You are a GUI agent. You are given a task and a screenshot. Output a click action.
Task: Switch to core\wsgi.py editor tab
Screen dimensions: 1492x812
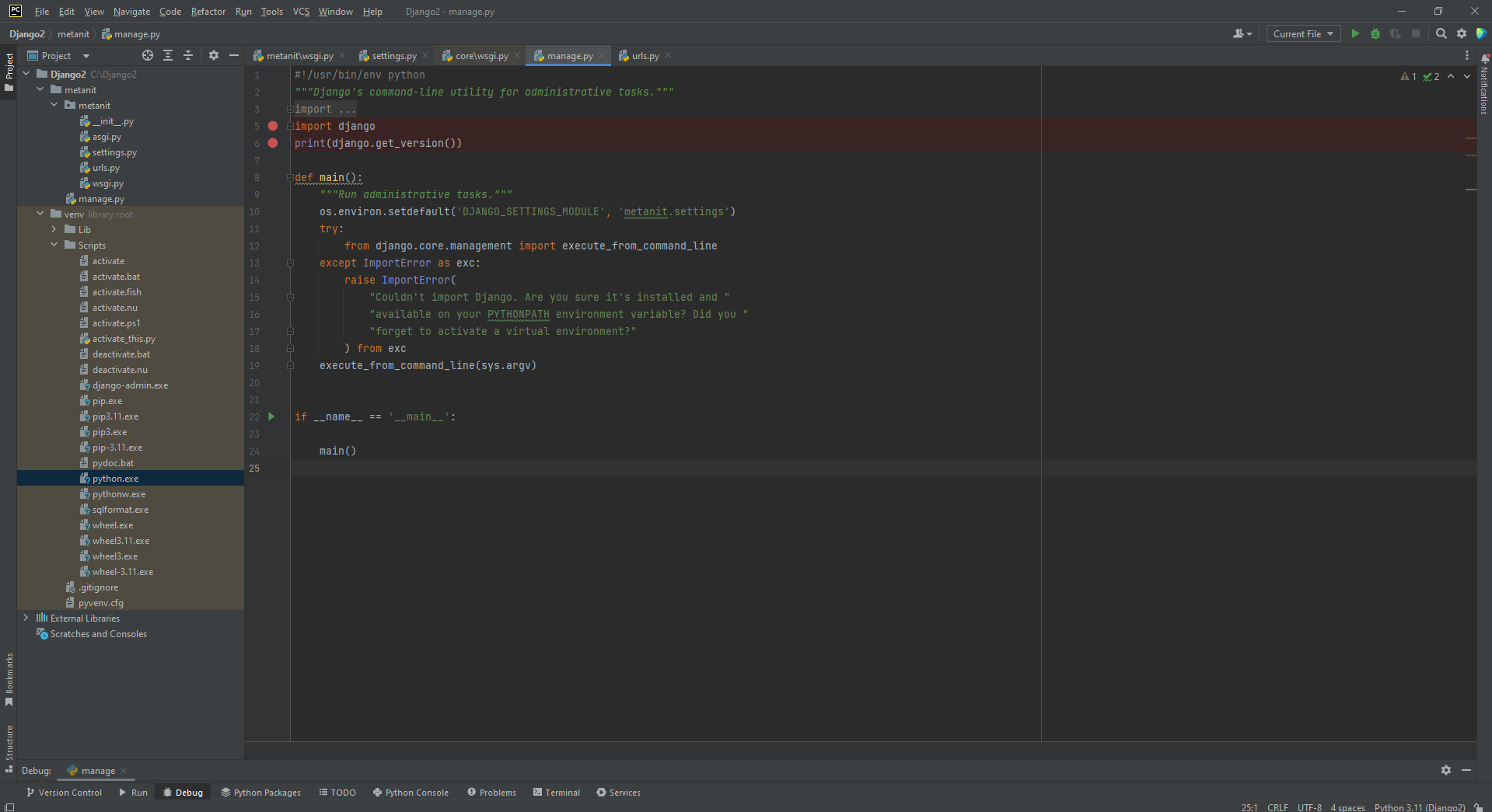pyautogui.click(x=481, y=55)
